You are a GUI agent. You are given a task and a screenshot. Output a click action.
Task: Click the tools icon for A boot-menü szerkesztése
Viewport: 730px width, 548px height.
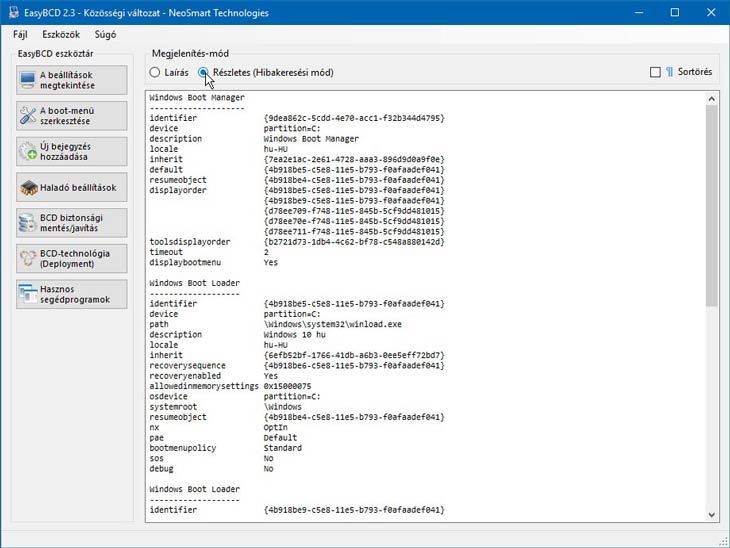[28, 116]
